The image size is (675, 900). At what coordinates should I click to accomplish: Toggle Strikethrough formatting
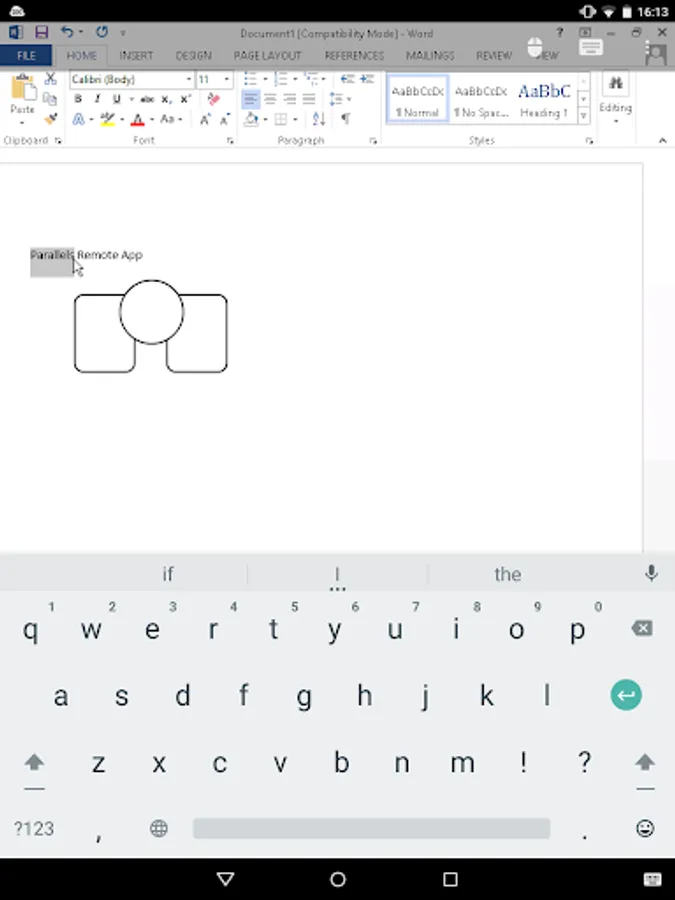147,99
